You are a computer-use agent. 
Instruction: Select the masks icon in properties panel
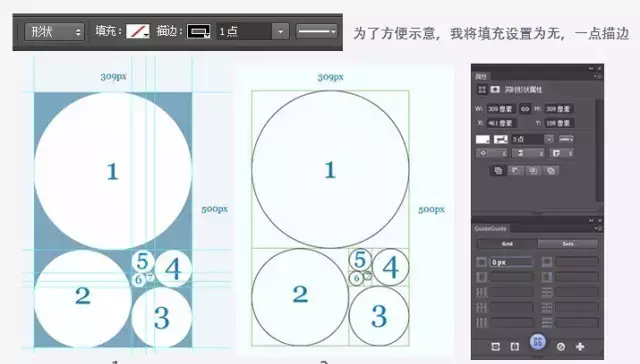point(495,89)
